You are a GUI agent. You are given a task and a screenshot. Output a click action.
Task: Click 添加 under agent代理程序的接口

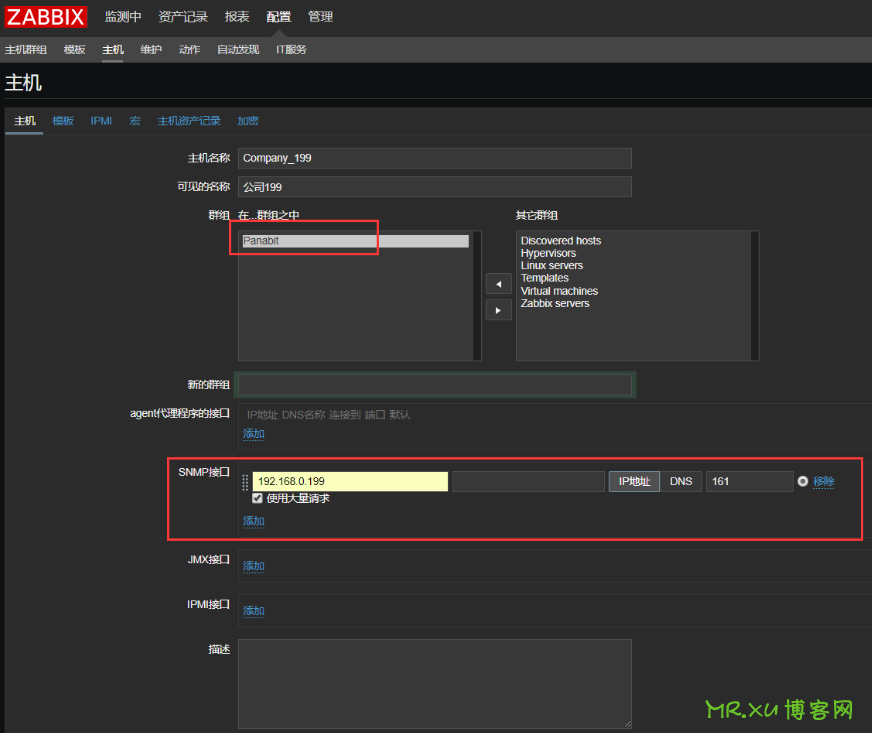(x=254, y=434)
